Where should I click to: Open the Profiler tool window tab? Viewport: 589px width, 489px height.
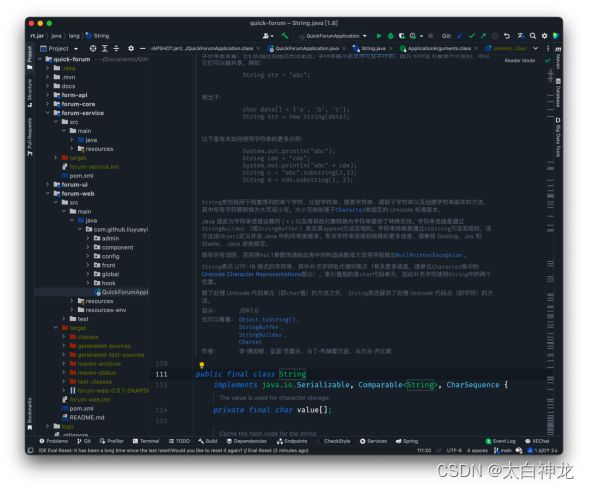pos(112,441)
